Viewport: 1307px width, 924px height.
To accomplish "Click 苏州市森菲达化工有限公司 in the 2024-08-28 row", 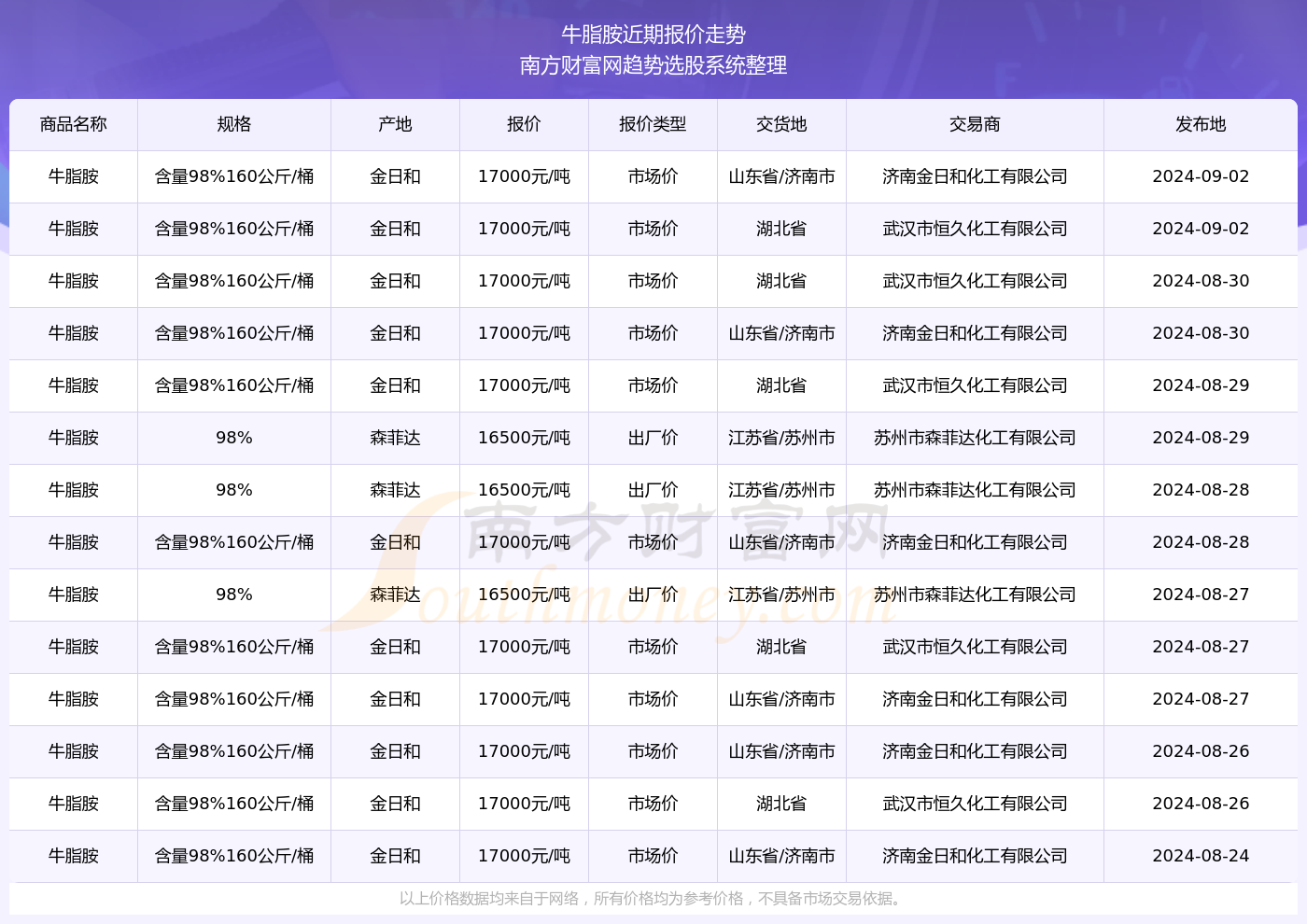I will (976, 490).
